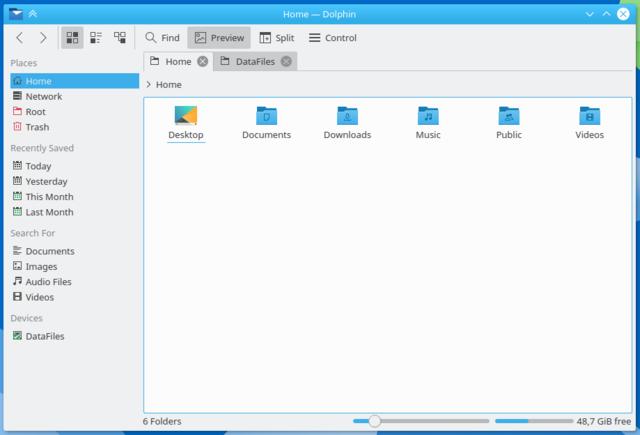Click Home in the breadcrumb path
The height and width of the screenshot is (435, 640).
coord(169,84)
